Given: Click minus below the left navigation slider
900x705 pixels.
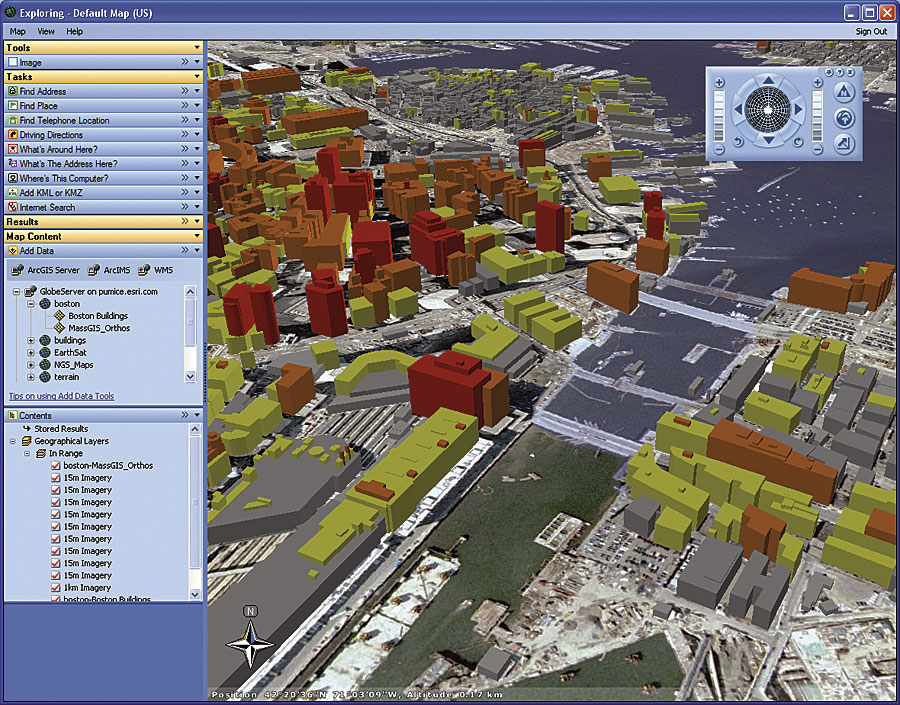Looking at the screenshot, I should [719, 149].
